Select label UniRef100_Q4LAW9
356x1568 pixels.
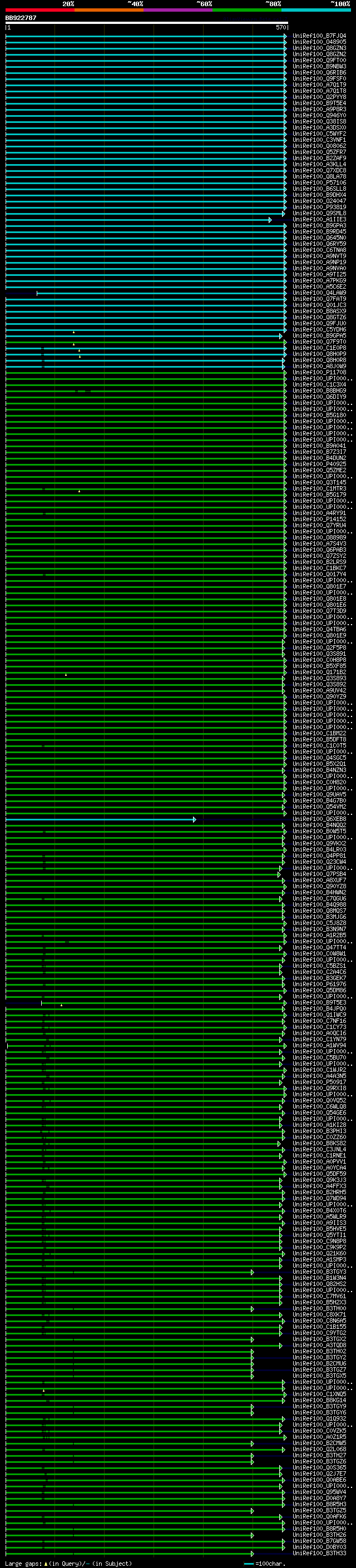(x=319, y=293)
